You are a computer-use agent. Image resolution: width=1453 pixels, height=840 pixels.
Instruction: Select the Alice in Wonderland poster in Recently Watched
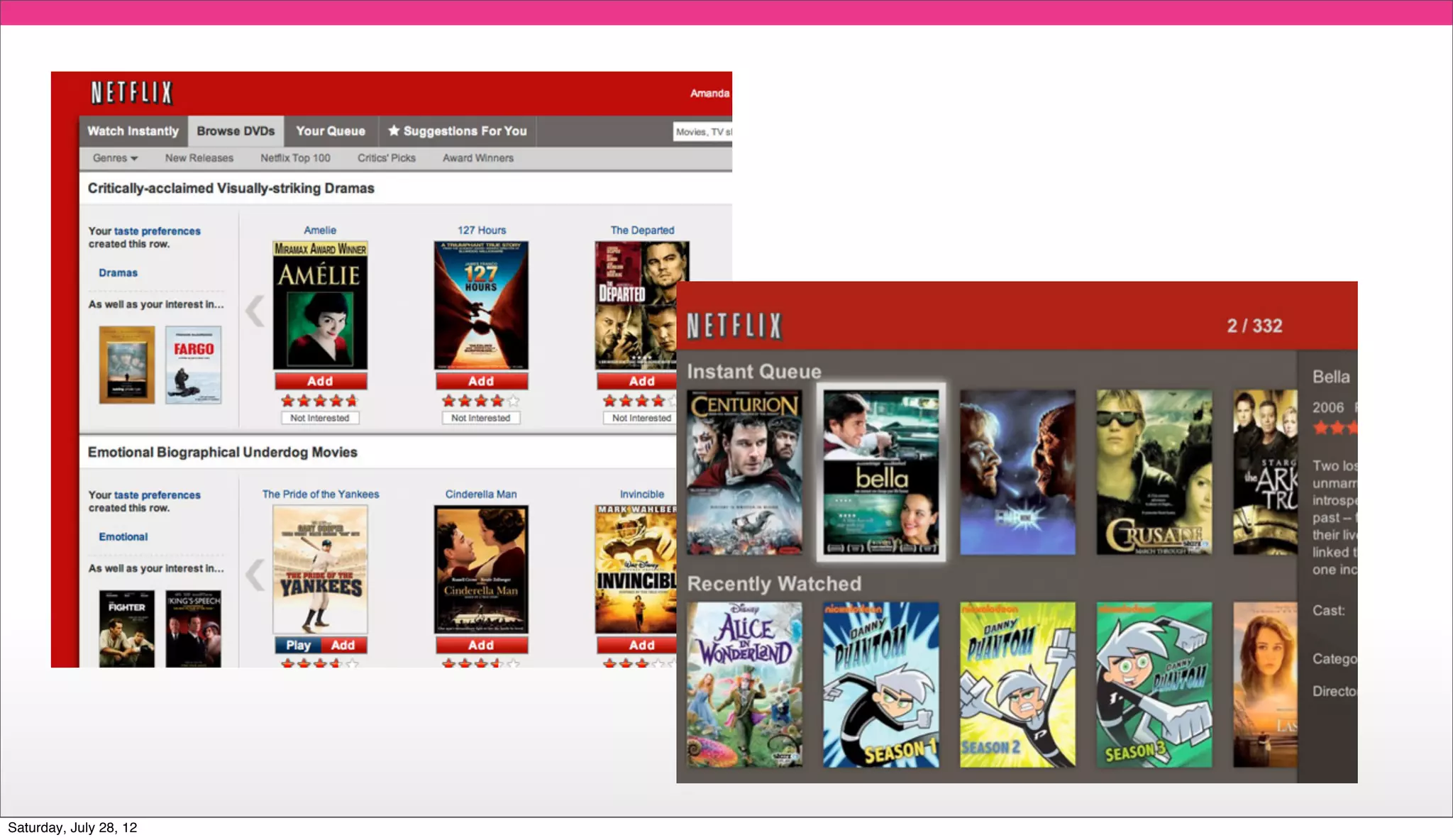click(x=744, y=685)
